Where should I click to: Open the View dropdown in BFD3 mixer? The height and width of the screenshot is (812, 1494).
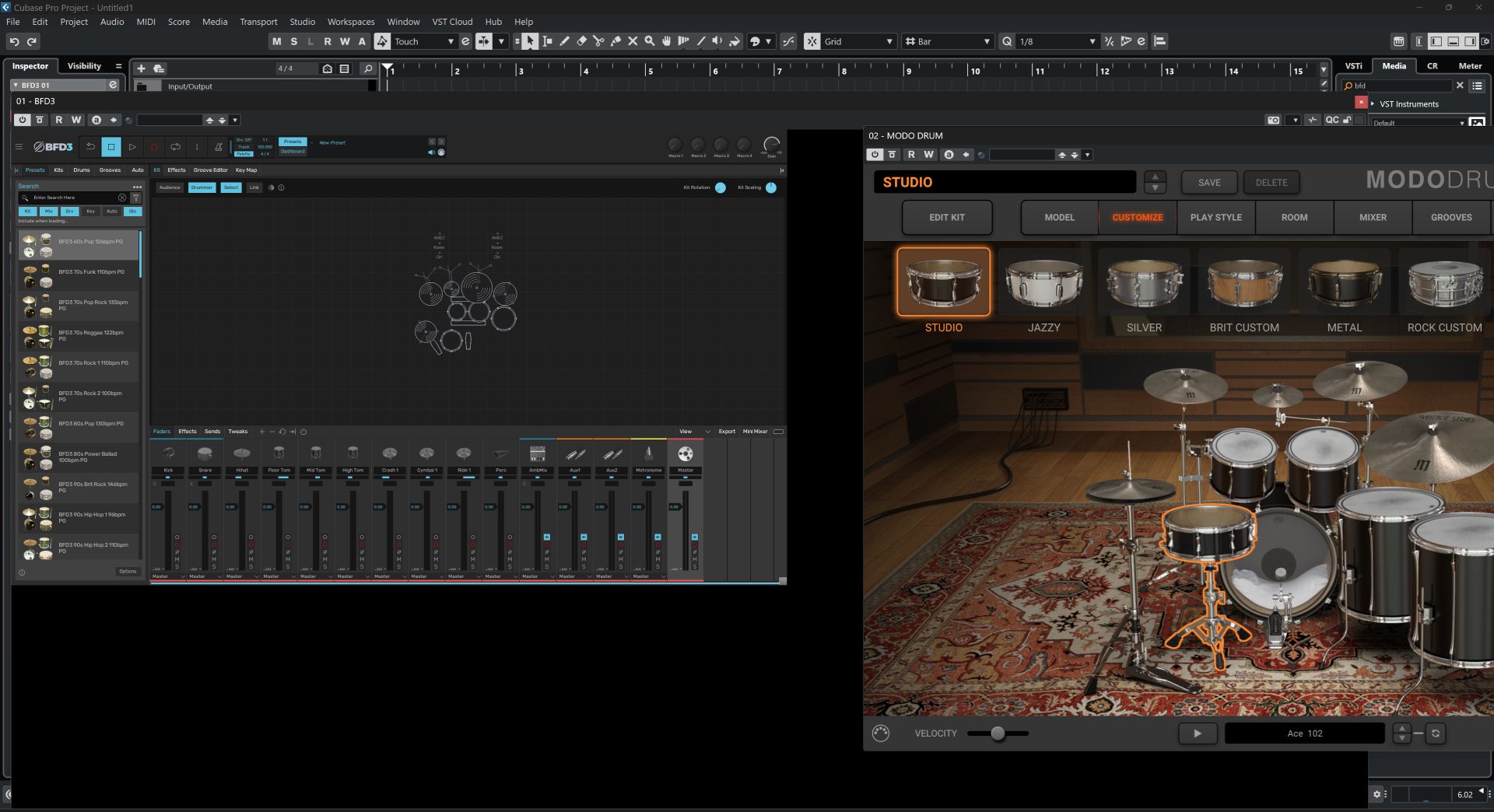point(694,431)
